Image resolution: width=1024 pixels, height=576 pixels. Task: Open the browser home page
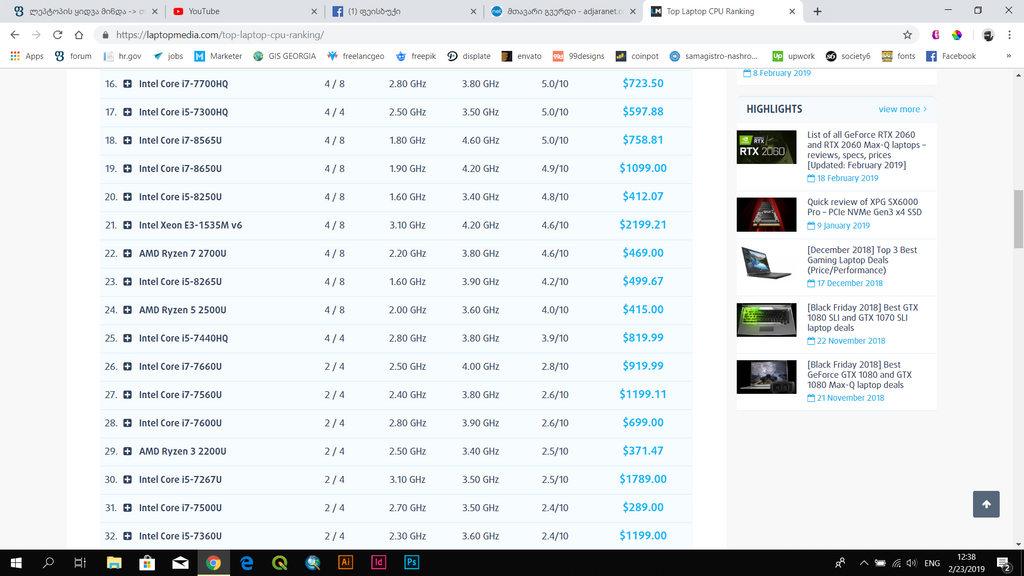tap(78, 35)
